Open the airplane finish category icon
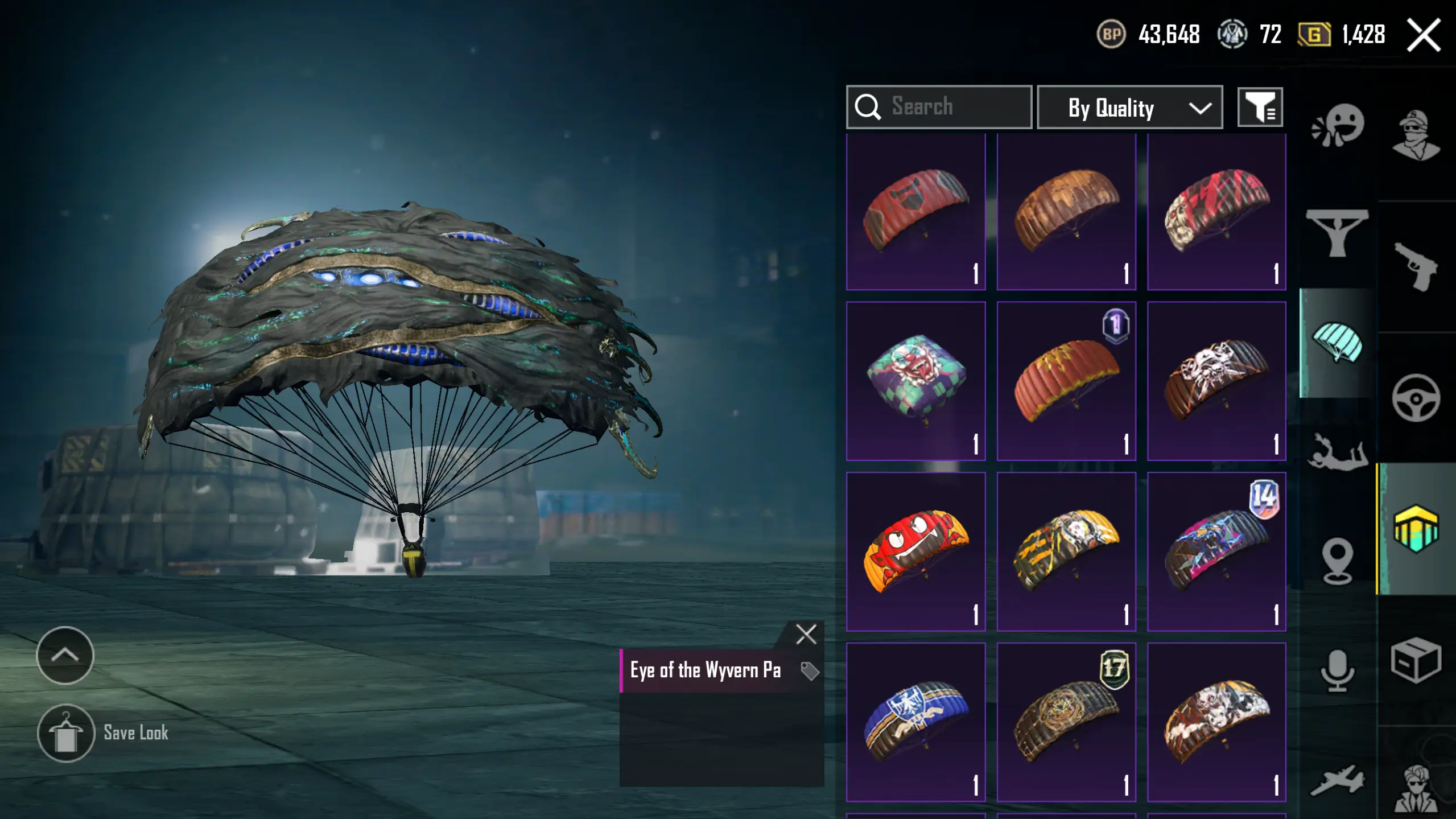 tap(1337, 780)
